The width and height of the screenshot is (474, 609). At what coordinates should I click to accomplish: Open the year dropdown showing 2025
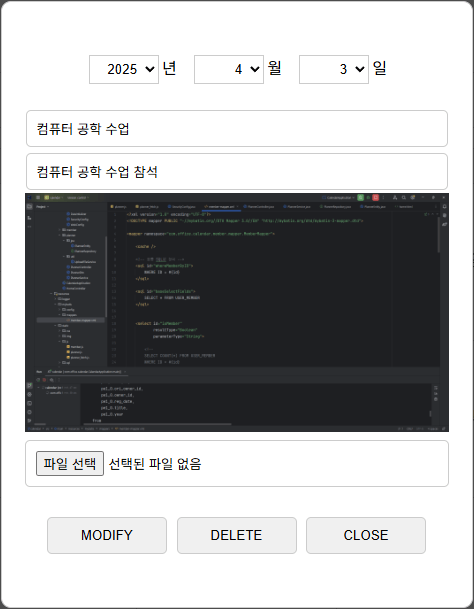(x=124, y=70)
